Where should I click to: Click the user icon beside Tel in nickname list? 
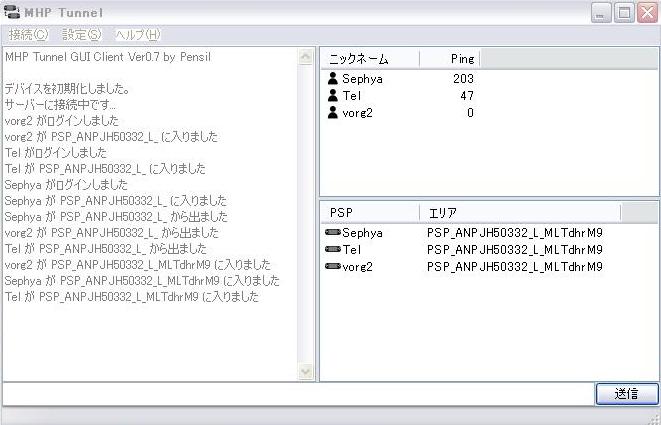333,95
